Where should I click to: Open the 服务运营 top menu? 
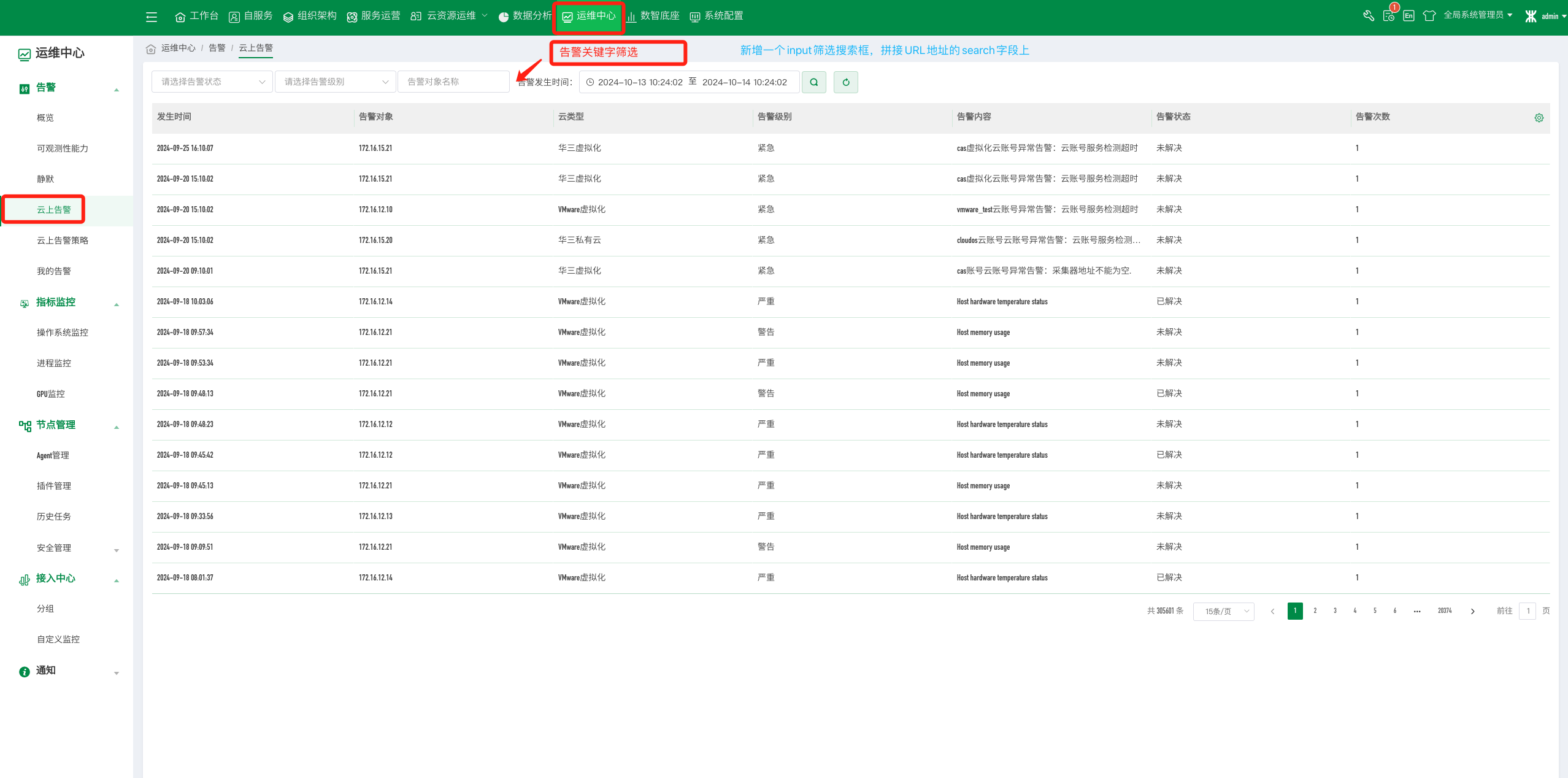coord(373,16)
